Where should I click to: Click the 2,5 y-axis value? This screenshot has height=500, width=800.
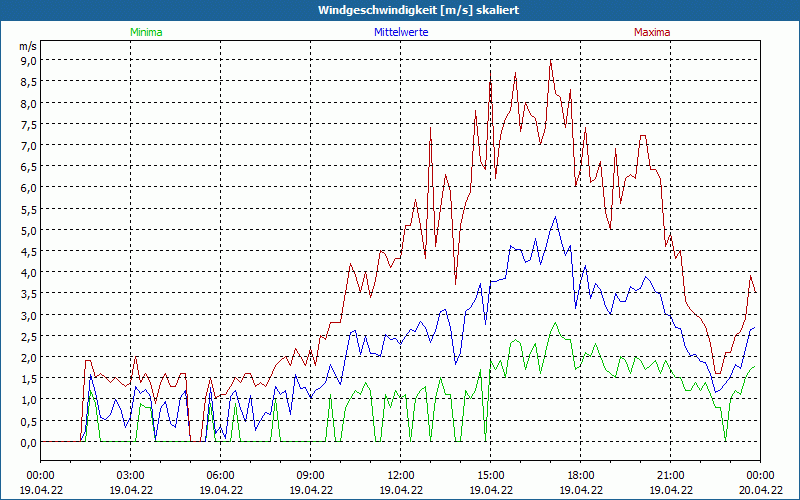[x=29, y=336]
